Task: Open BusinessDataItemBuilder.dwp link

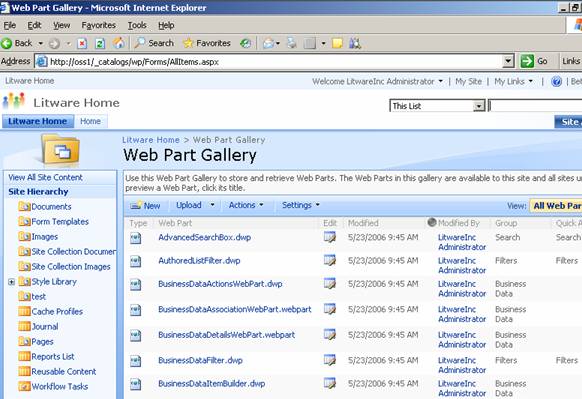Action: (x=212, y=383)
